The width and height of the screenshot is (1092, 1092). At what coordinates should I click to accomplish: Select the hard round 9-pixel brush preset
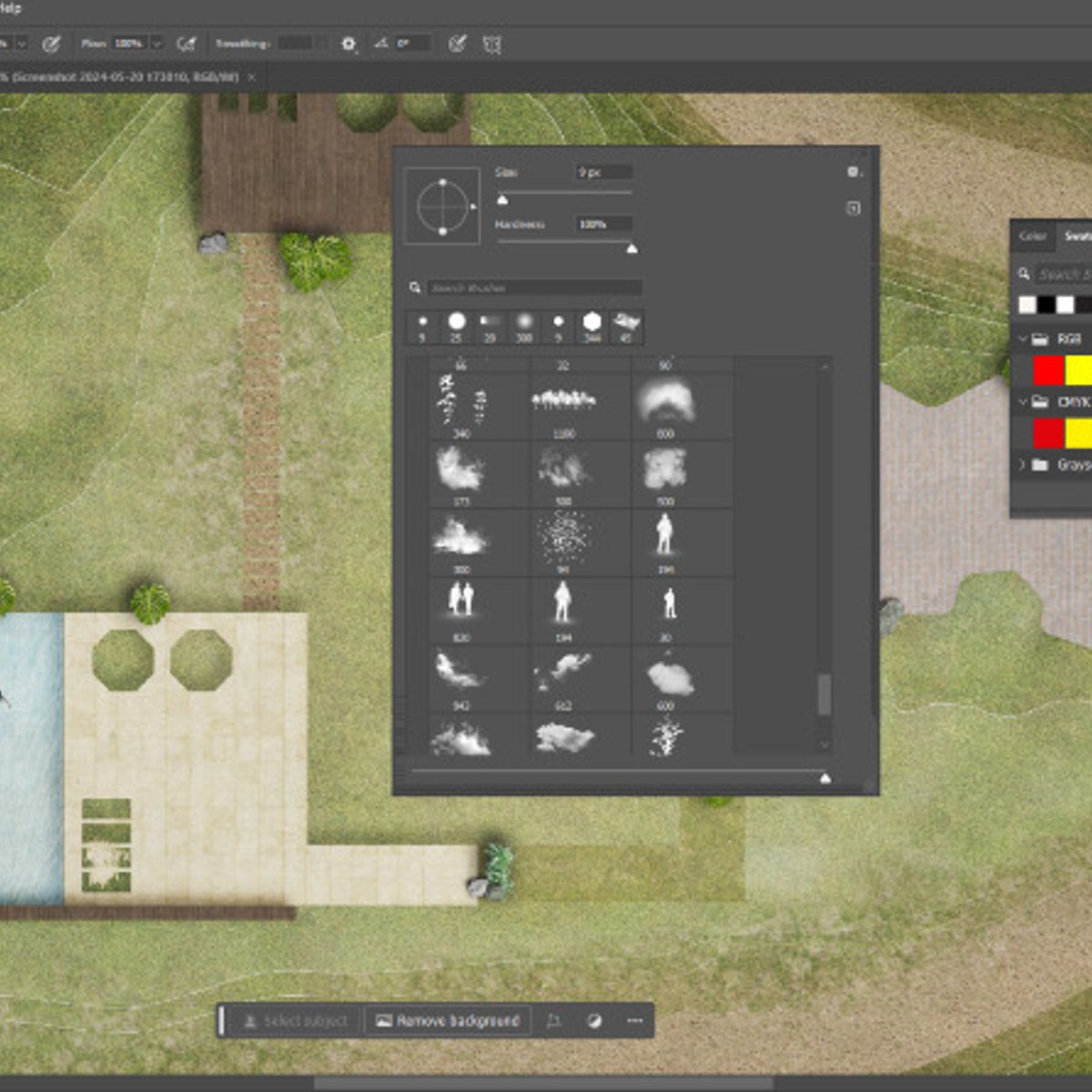click(423, 323)
